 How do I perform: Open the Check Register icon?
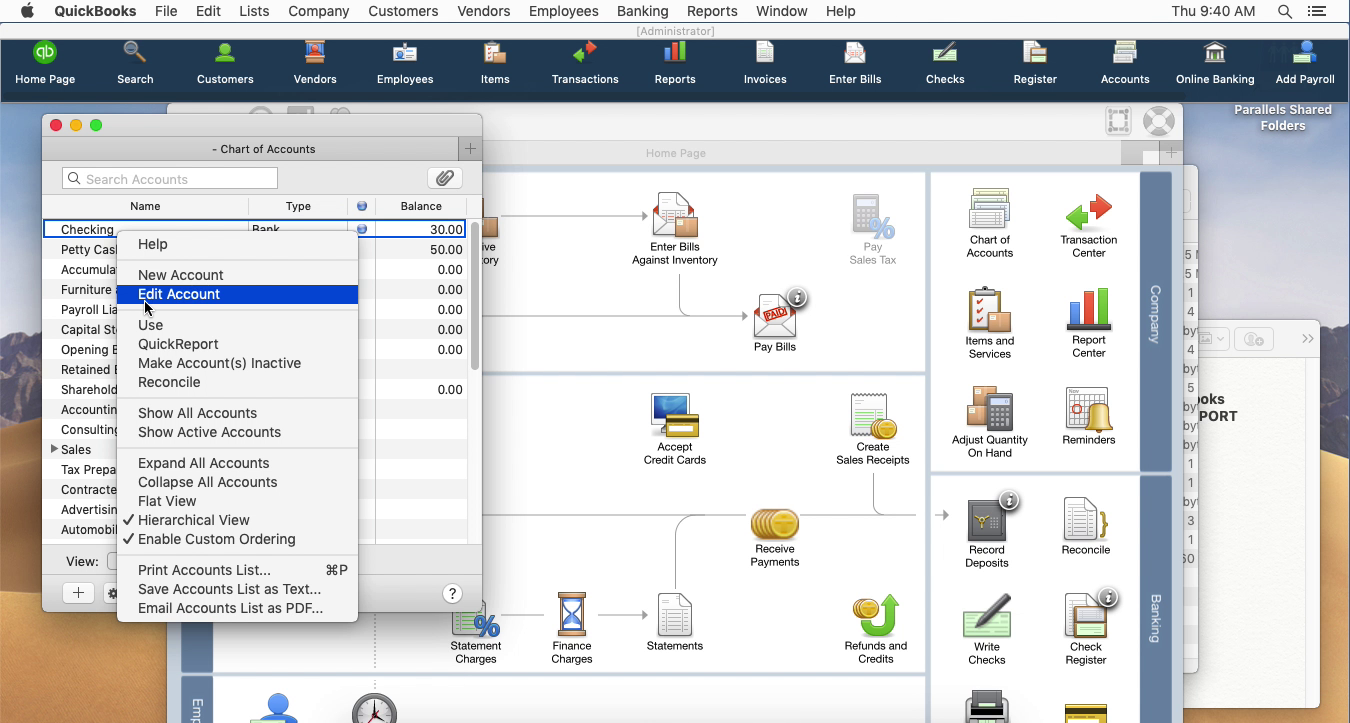point(1086,629)
